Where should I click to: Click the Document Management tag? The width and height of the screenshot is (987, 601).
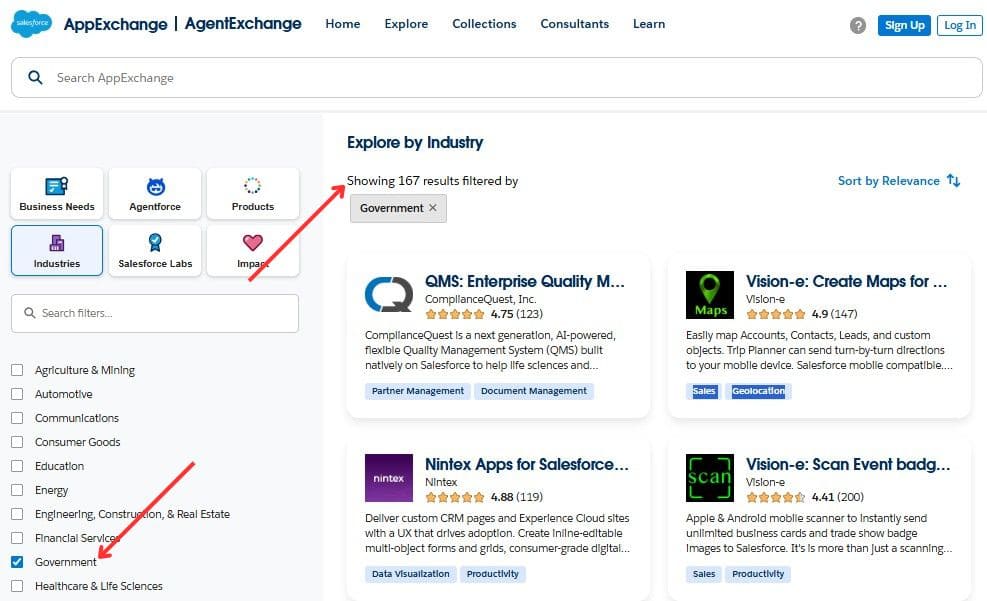point(534,391)
